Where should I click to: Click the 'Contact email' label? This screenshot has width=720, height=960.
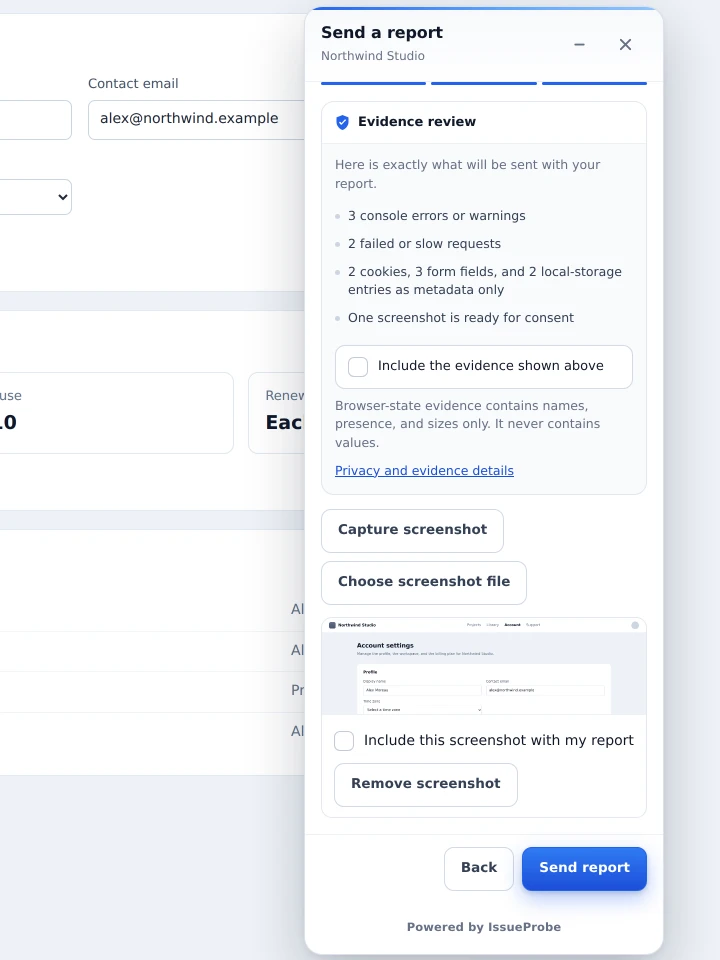click(133, 83)
